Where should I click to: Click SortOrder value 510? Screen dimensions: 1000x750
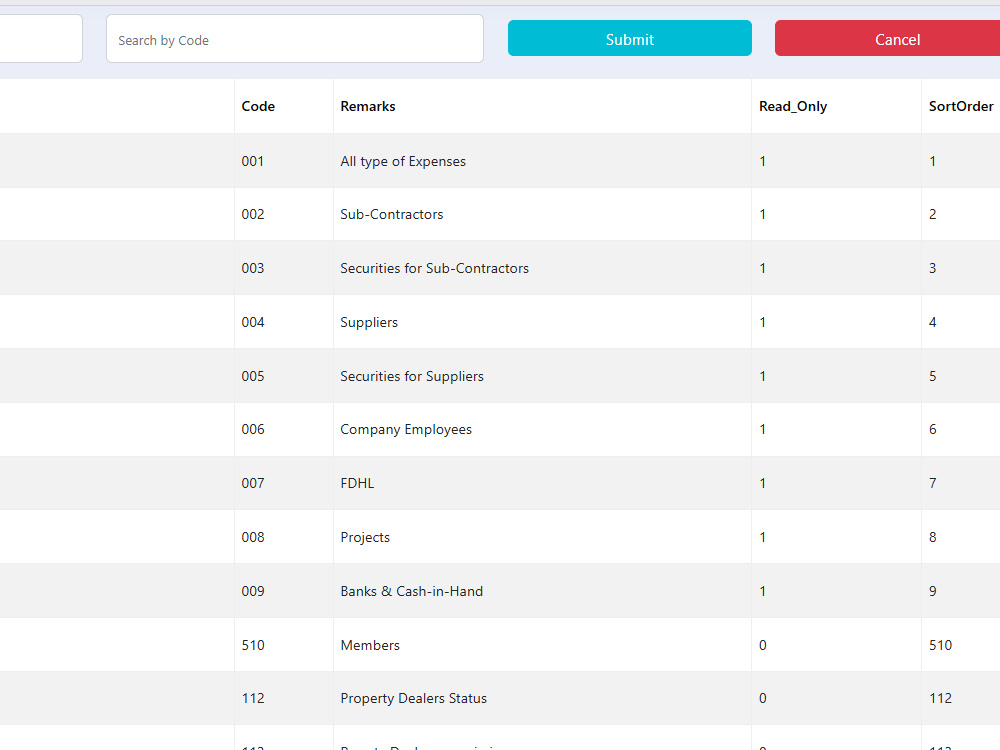coord(940,645)
